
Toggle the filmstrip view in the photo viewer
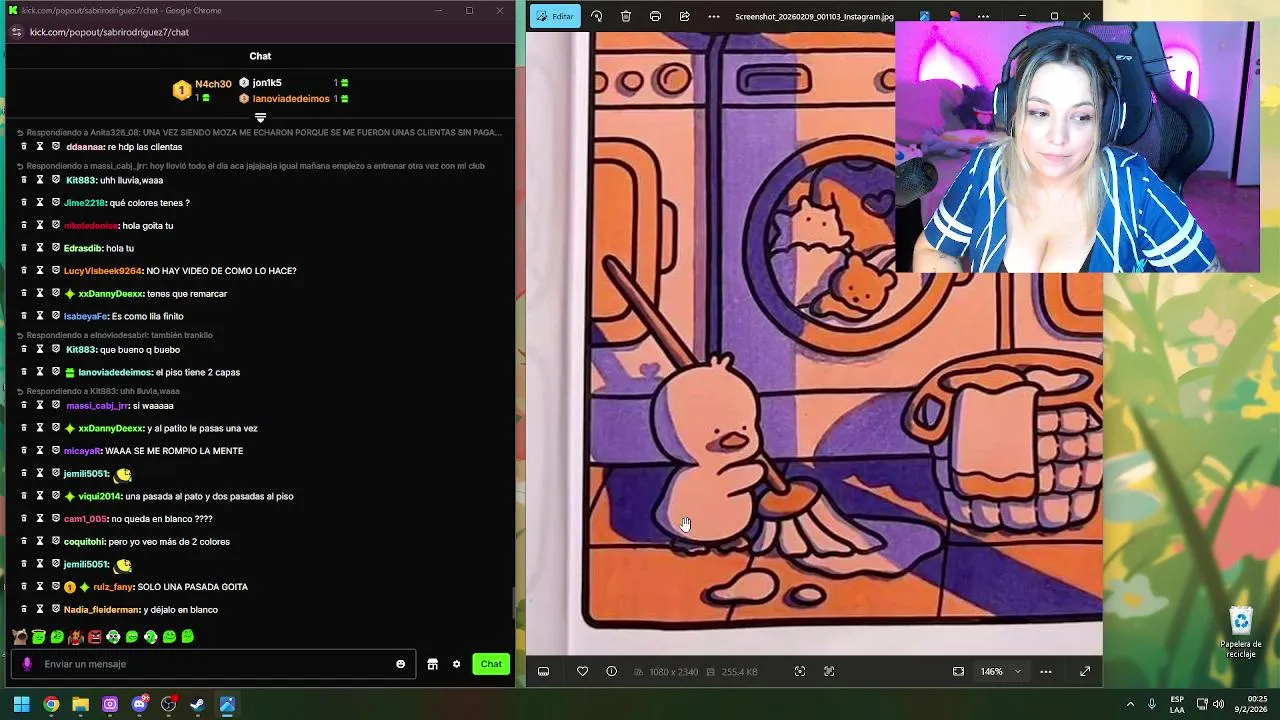click(x=543, y=671)
